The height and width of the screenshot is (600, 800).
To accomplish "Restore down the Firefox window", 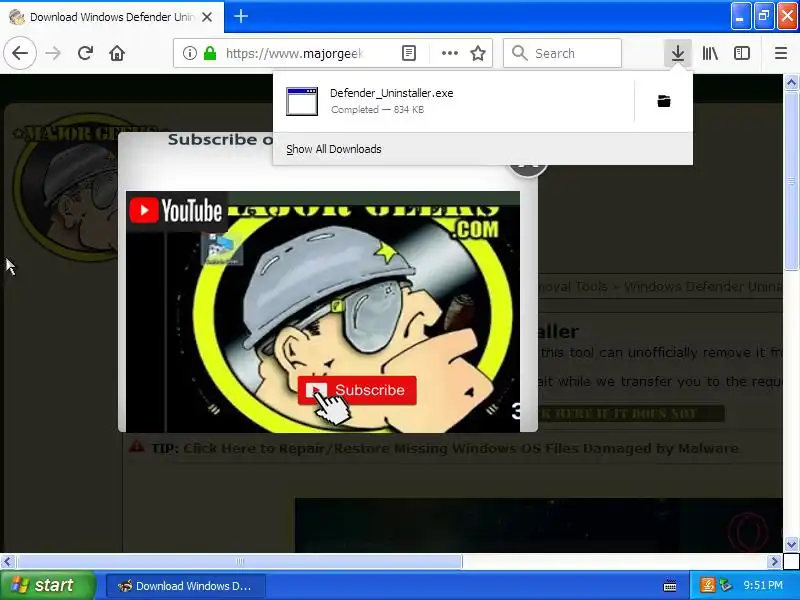I will click(x=764, y=16).
